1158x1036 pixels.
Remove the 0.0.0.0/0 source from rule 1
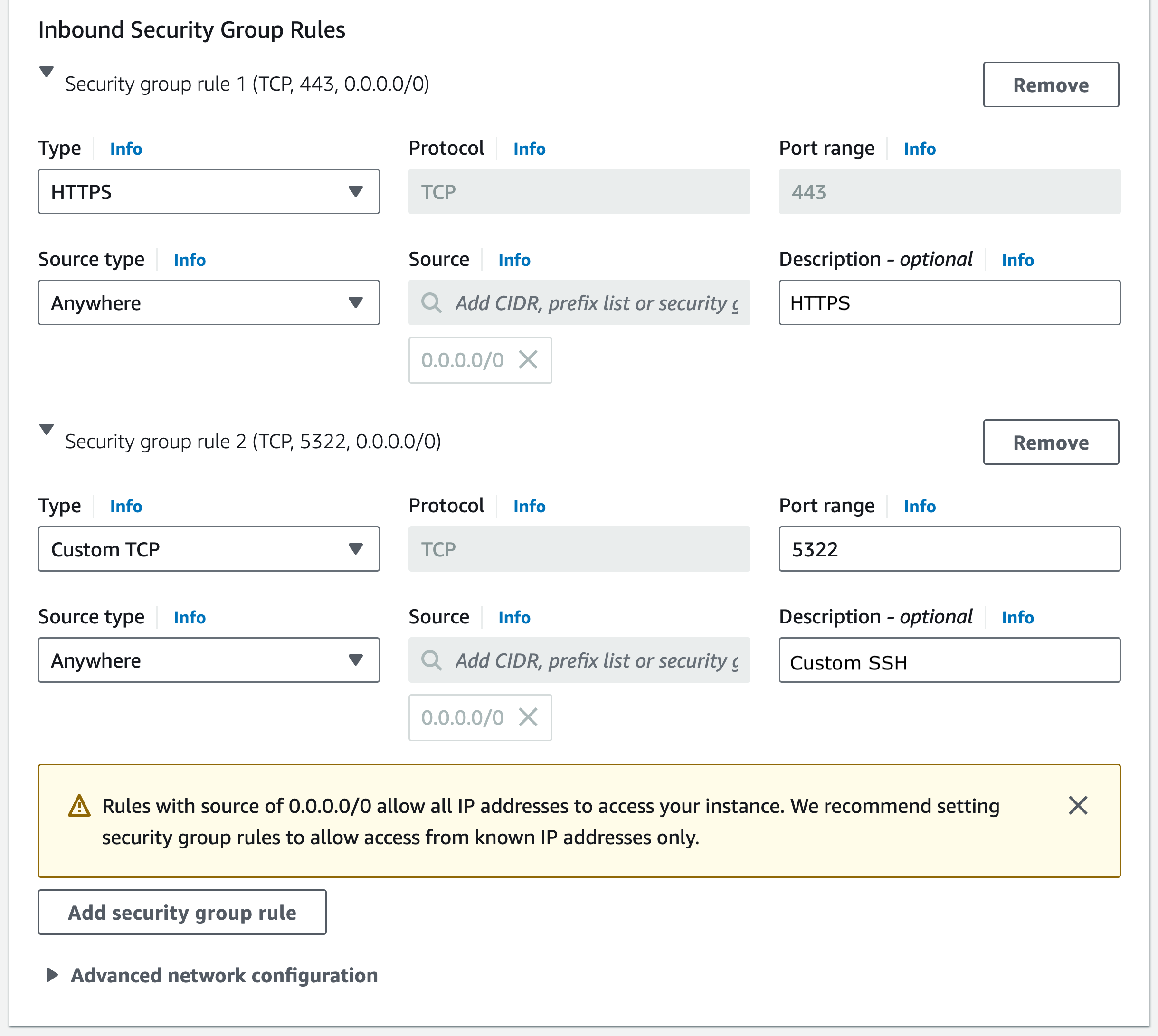[x=528, y=360]
